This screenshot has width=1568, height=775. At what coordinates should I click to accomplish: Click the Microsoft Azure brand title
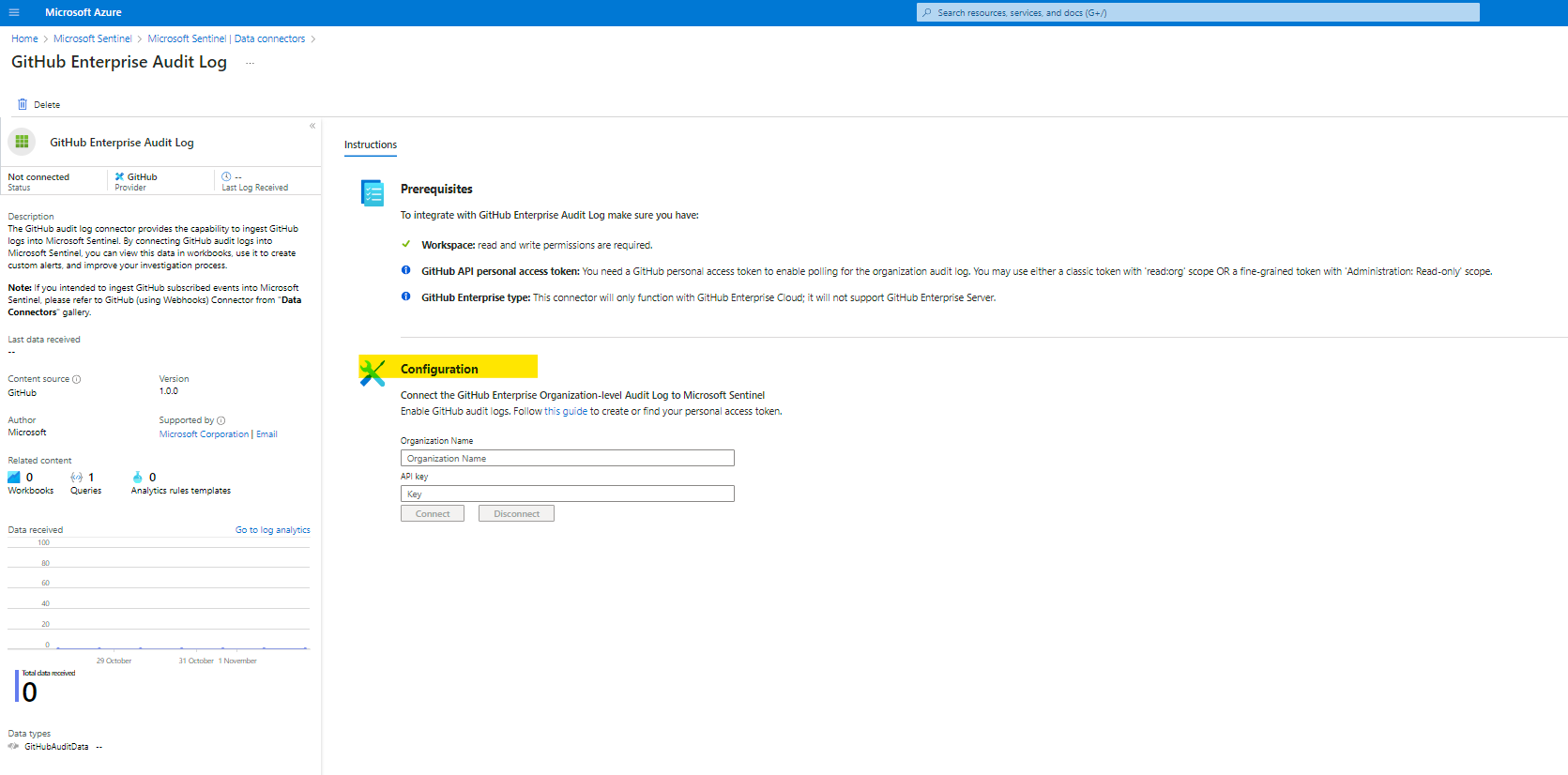point(84,12)
